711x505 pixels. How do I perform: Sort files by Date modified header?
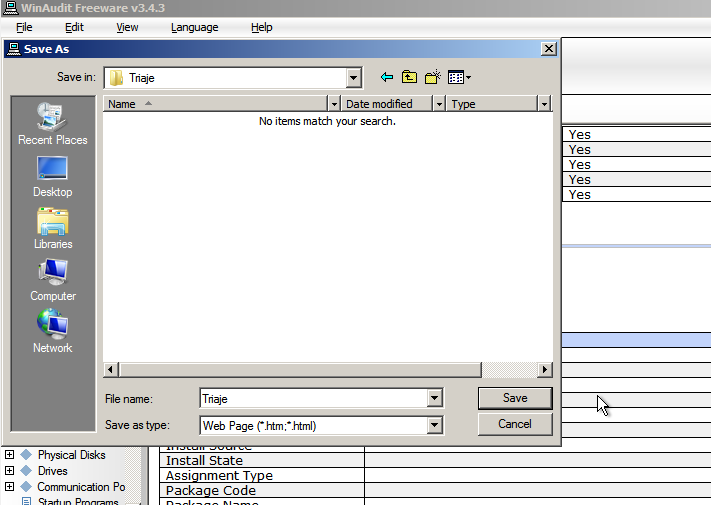pos(387,104)
